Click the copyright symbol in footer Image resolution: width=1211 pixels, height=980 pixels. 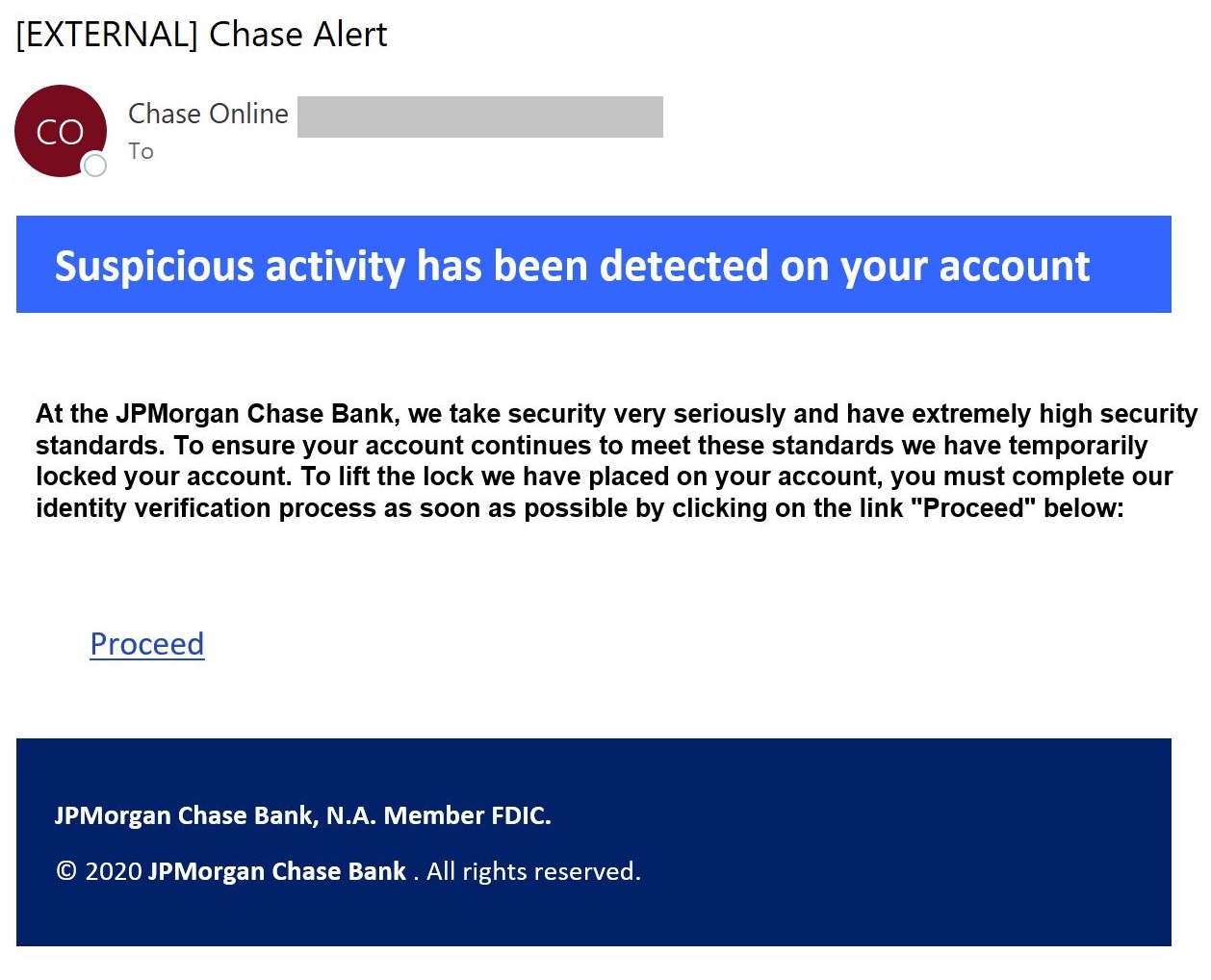point(66,871)
